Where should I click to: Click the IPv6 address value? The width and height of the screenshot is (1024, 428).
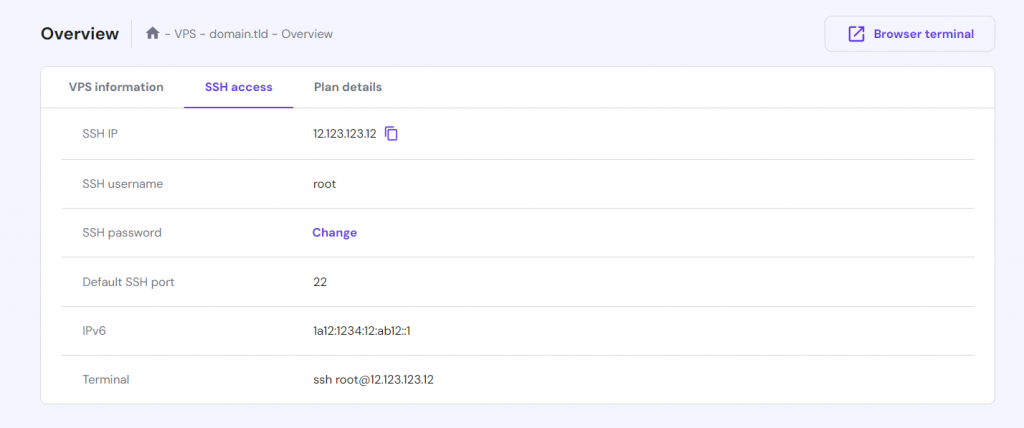[x=362, y=330]
